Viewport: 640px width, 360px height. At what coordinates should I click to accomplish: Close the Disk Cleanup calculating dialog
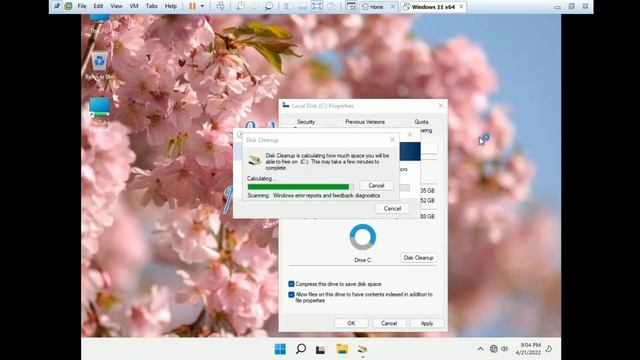click(x=392, y=140)
